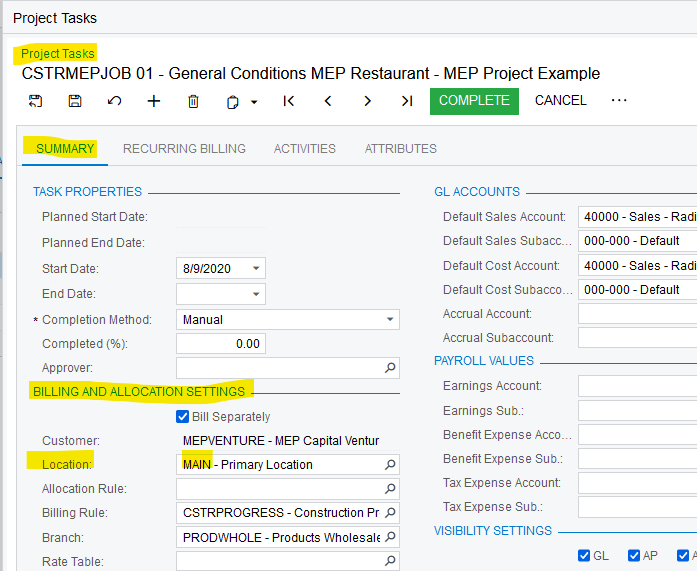697x571 pixels.
Task: Click the Earnings Account field
Action: [x=637, y=386]
